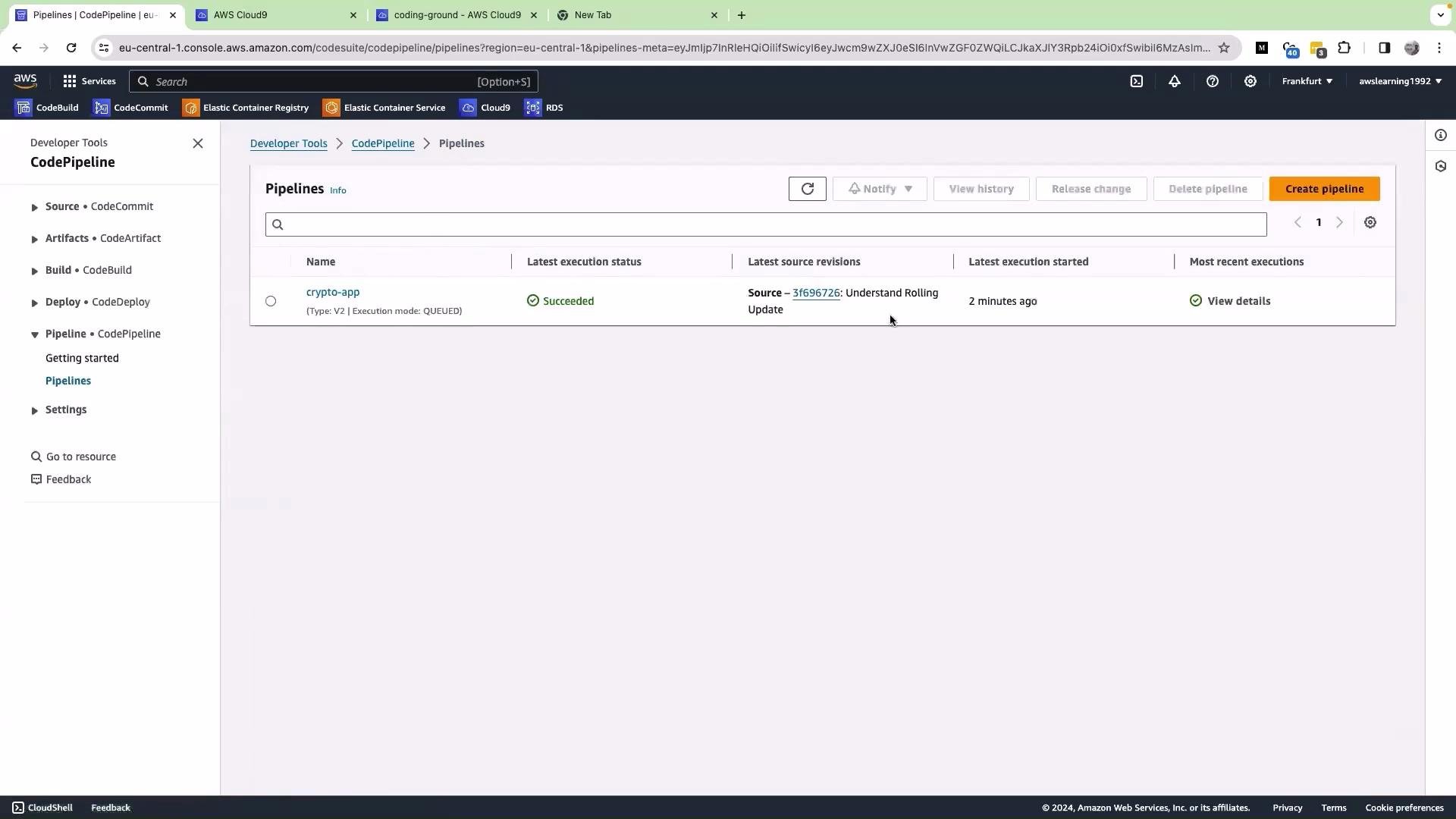
Task: Open the notifications bell icon
Action: (1174, 81)
